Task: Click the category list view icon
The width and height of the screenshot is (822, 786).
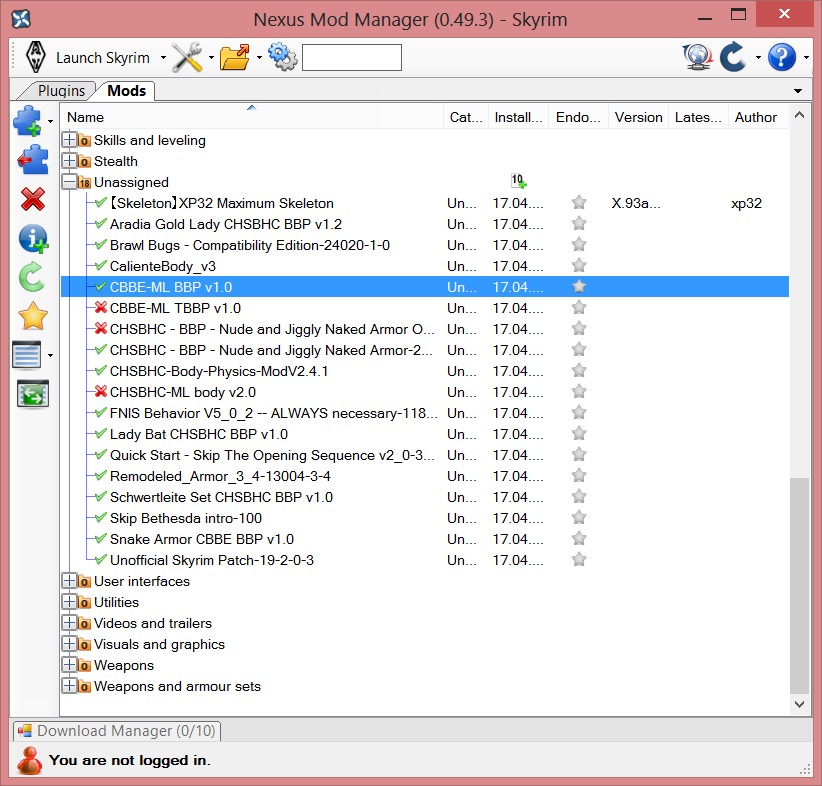Action: [x=27, y=355]
